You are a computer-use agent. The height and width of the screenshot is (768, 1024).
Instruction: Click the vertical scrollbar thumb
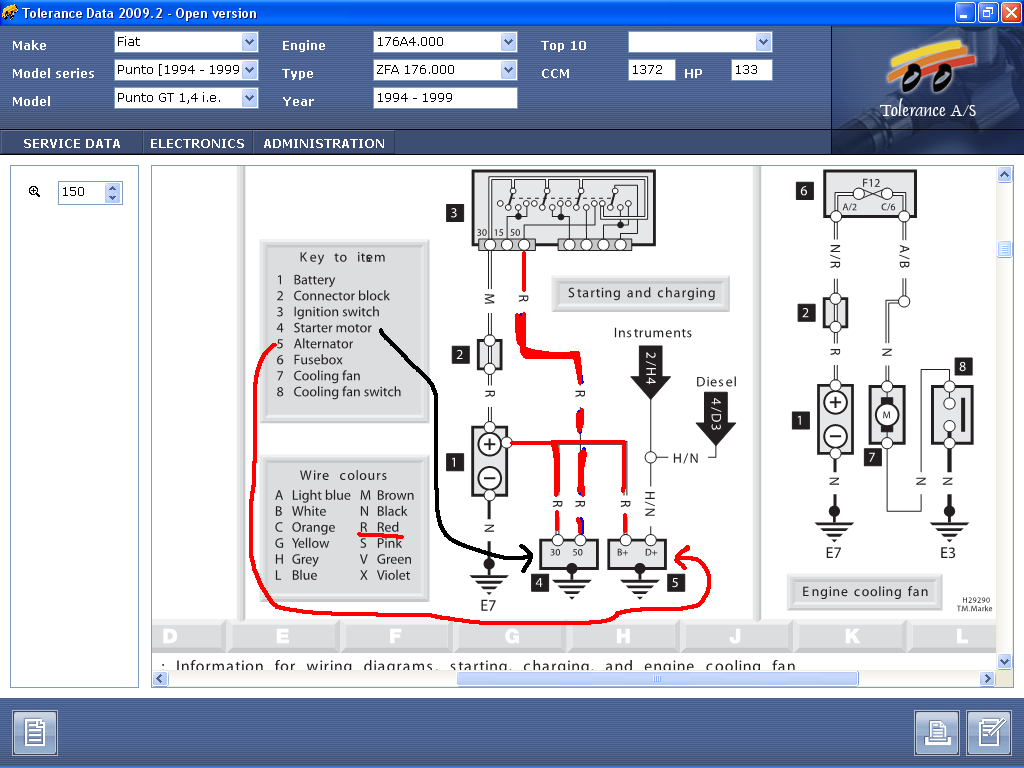[x=1004, y=249]
